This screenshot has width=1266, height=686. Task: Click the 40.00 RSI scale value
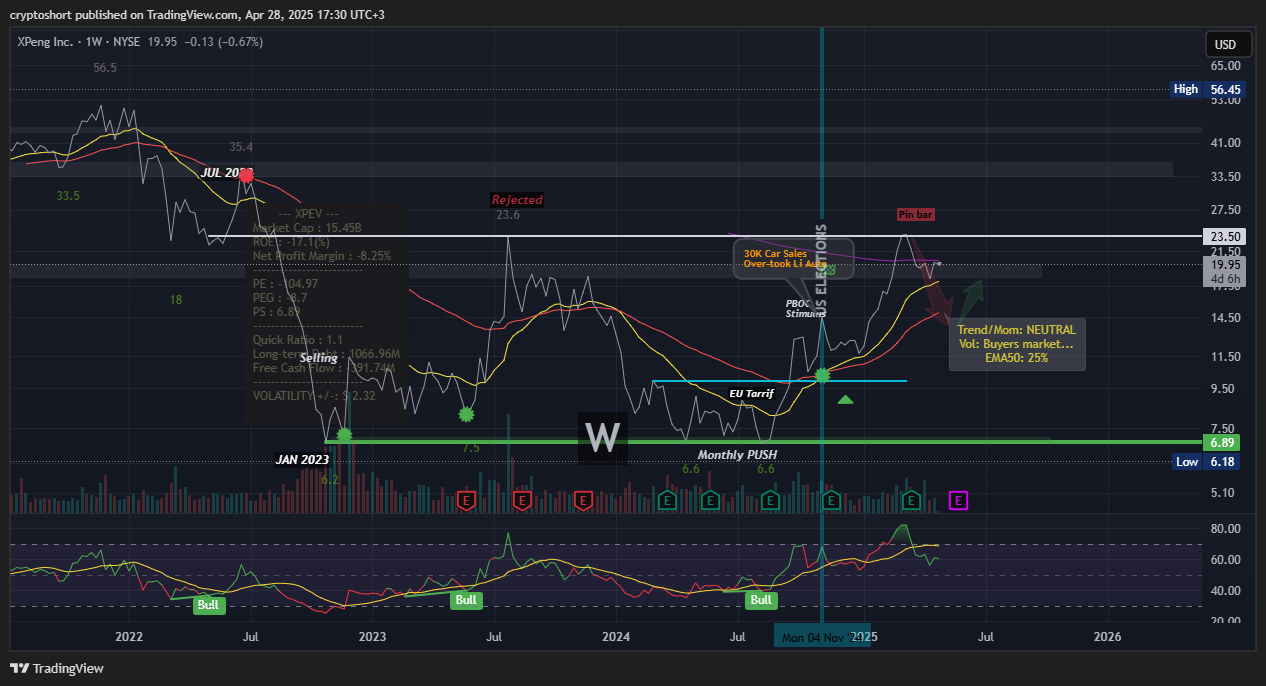[x=1225, y=590]
